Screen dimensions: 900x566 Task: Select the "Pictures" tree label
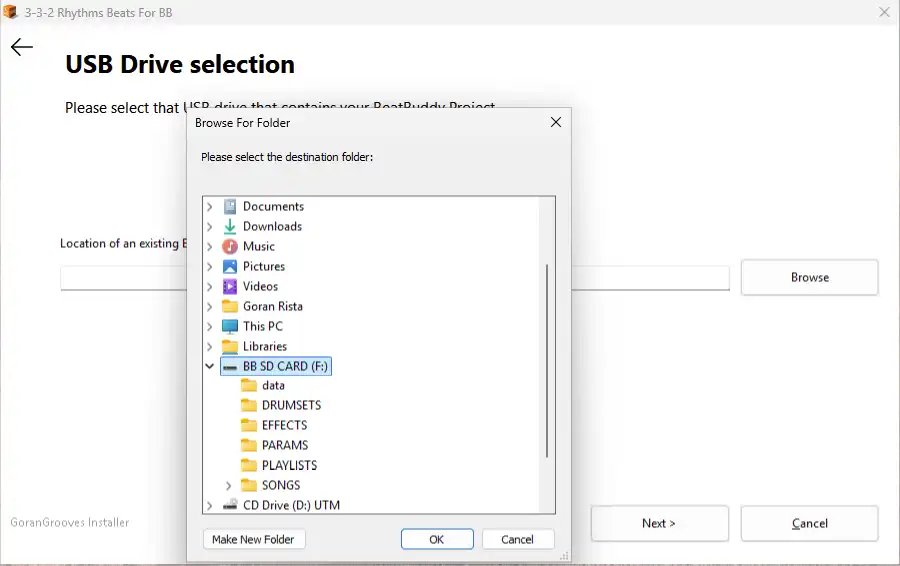coord(264,266)
